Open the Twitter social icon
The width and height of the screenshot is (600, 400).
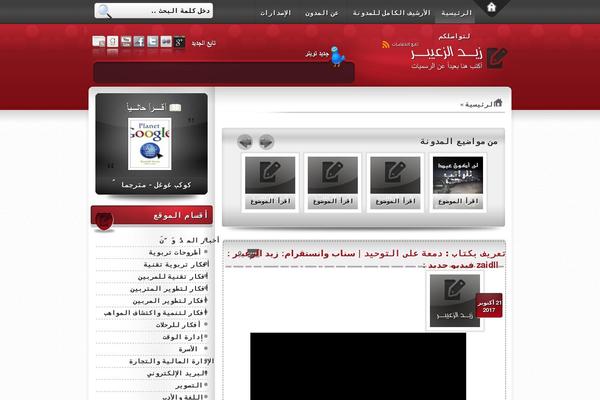[x=153, y=42]
